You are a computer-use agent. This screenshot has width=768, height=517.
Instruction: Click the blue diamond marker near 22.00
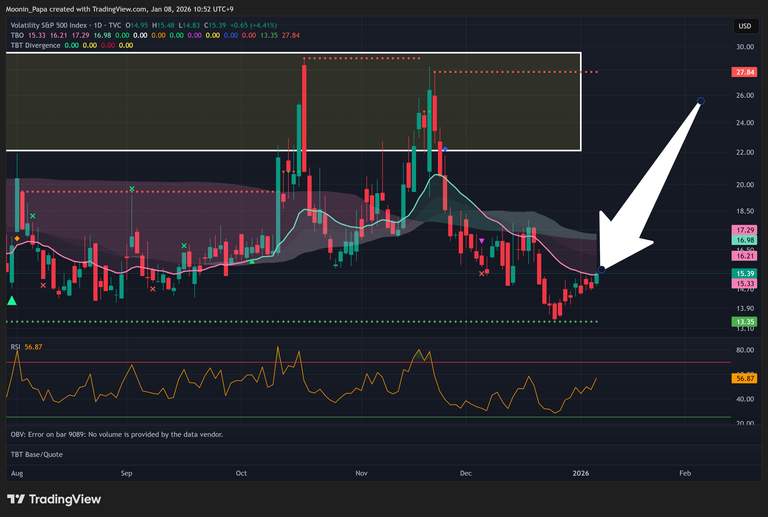tap(444, 150)
